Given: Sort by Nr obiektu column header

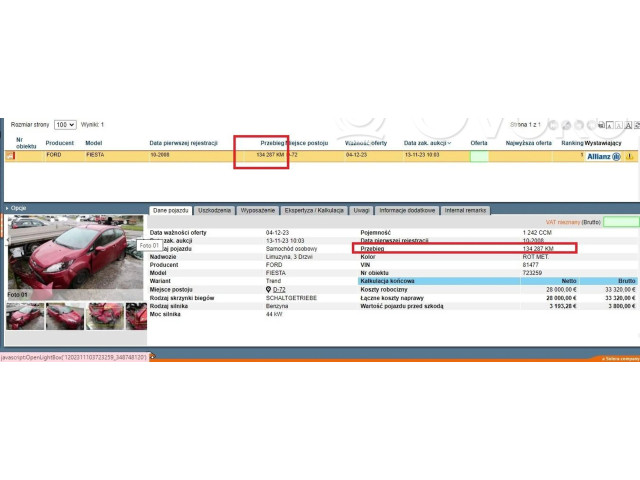Looking at the screenshot, I should point(26,143).
